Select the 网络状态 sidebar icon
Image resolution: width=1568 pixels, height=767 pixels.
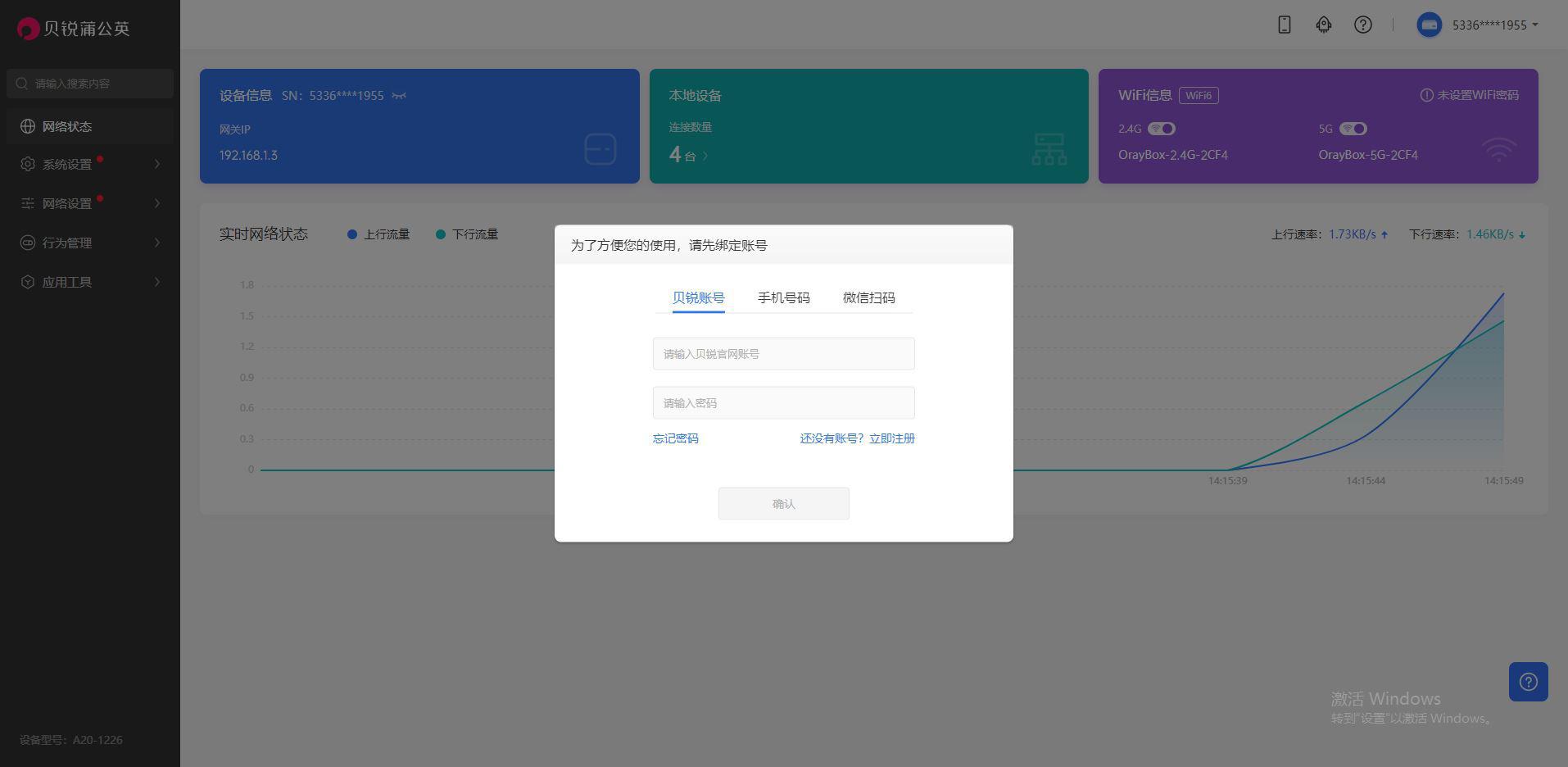(27, 126)
